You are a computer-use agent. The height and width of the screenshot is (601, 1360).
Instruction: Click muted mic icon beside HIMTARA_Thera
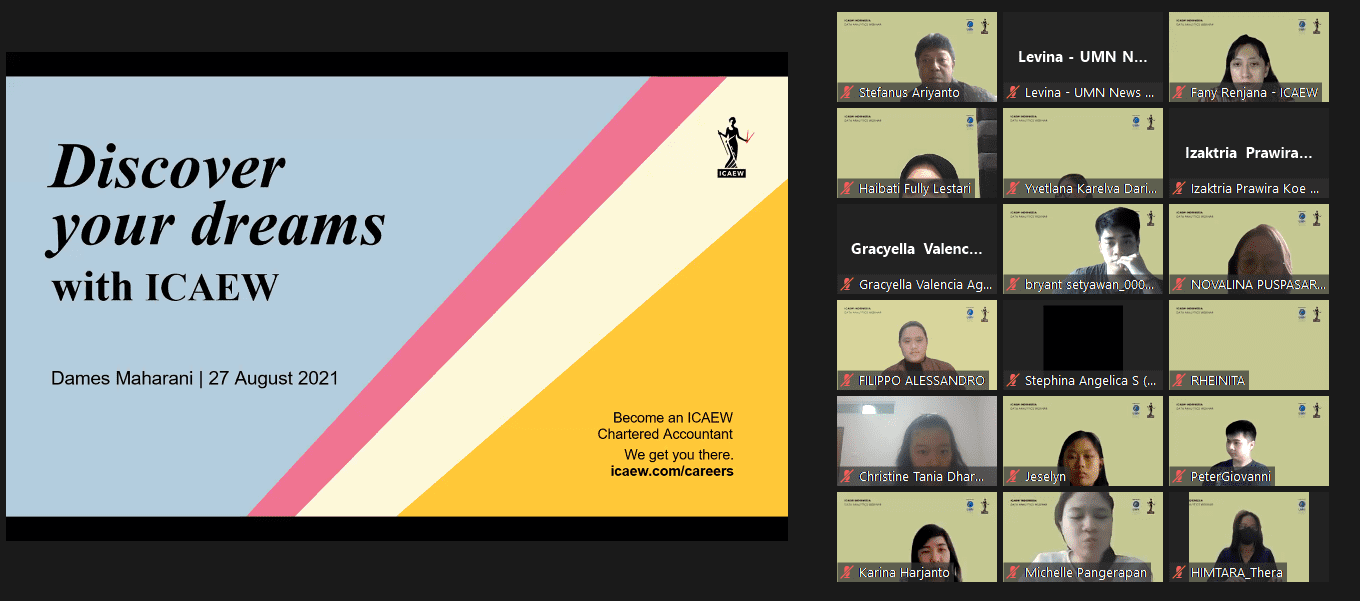[1179, 573]
